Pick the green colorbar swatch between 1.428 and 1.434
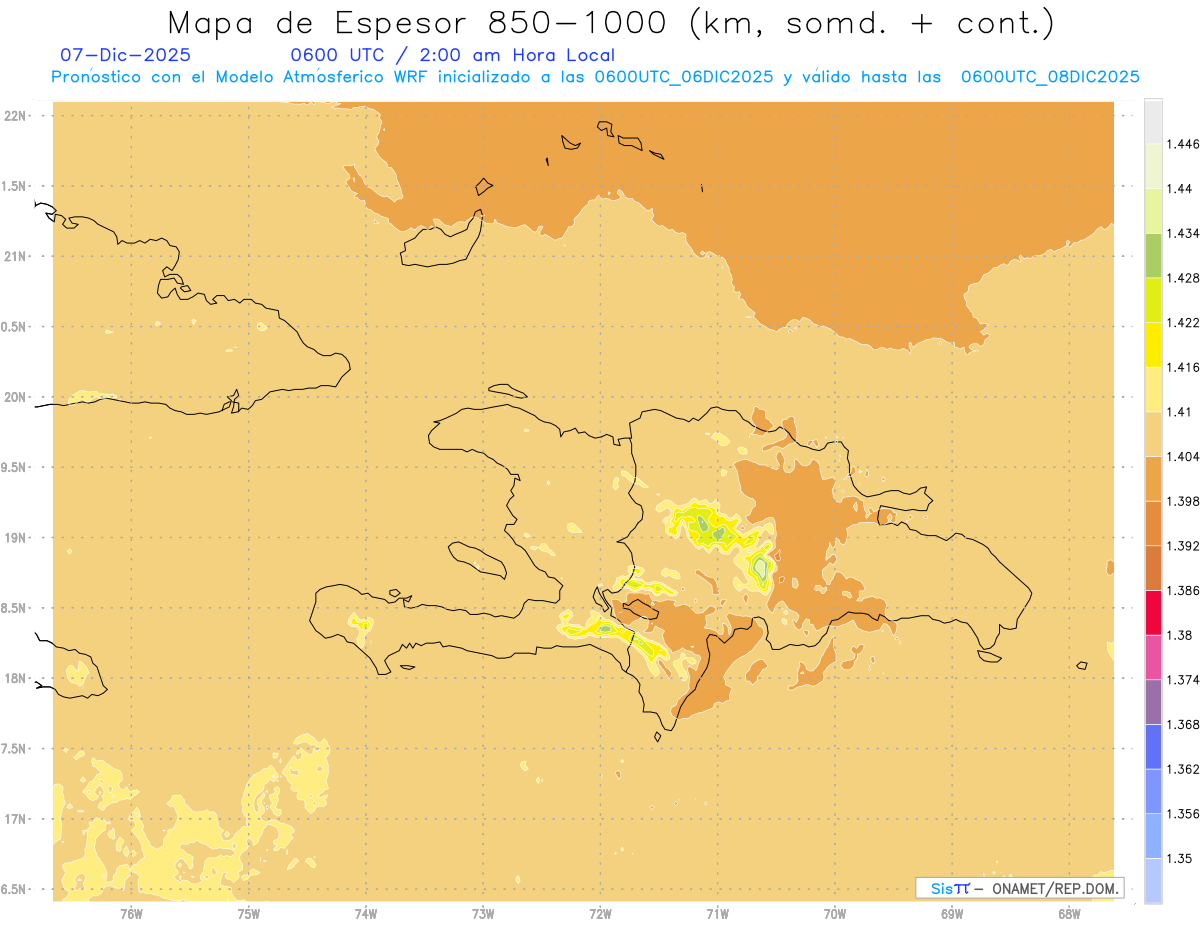Image resolution: width=1200 pixels, height=927 pixels. (x=1153, y=256)
